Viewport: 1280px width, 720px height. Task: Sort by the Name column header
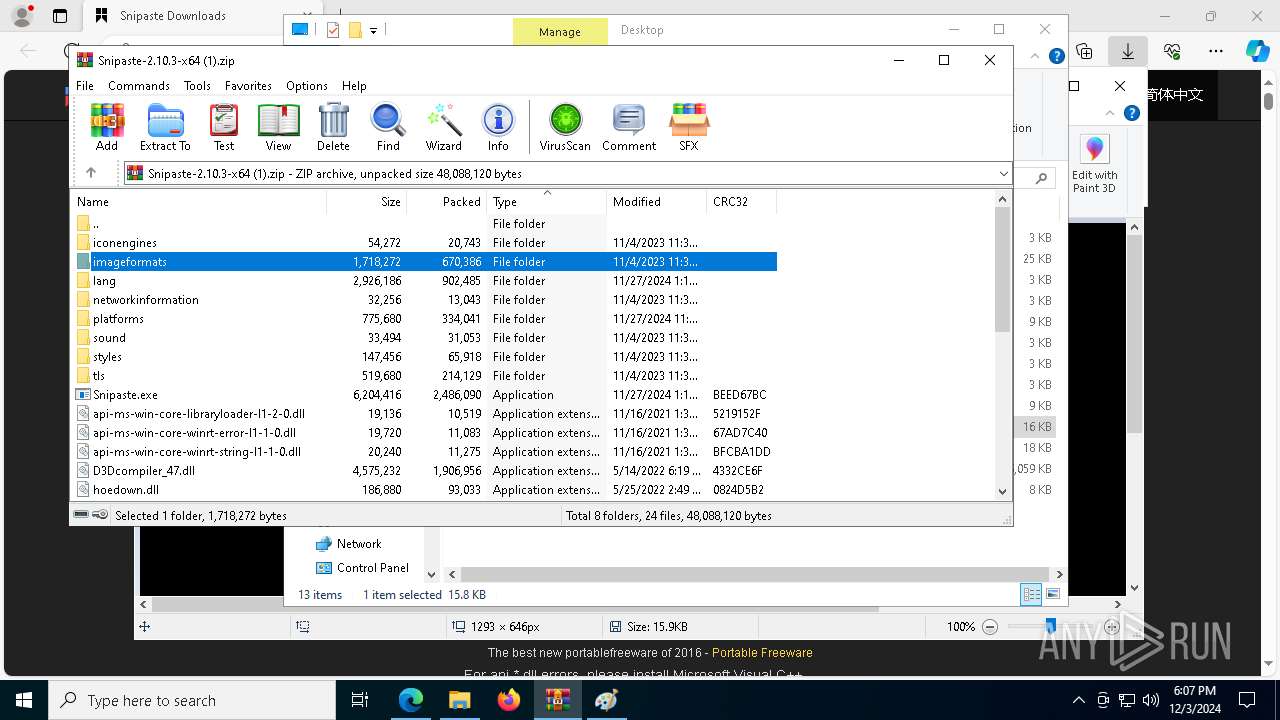[x=200, y=201]
